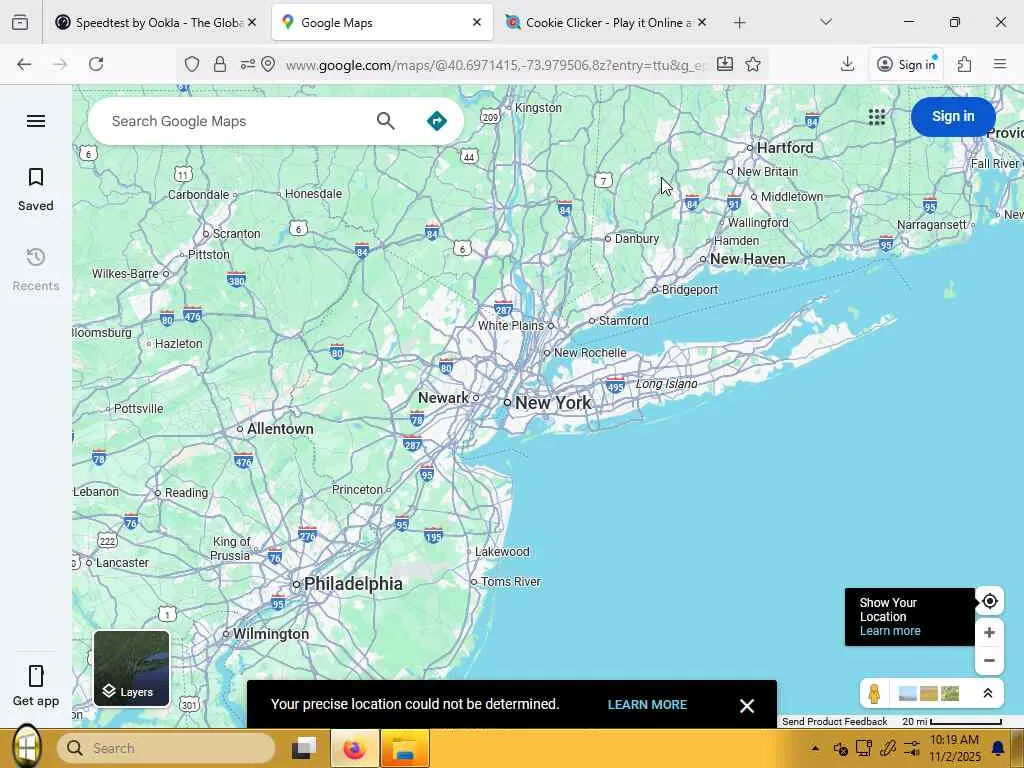Click the Firefox taskbar icon
Viewport: 1024px width, 768px height.
pyautogui.click(x=355, y=748)
